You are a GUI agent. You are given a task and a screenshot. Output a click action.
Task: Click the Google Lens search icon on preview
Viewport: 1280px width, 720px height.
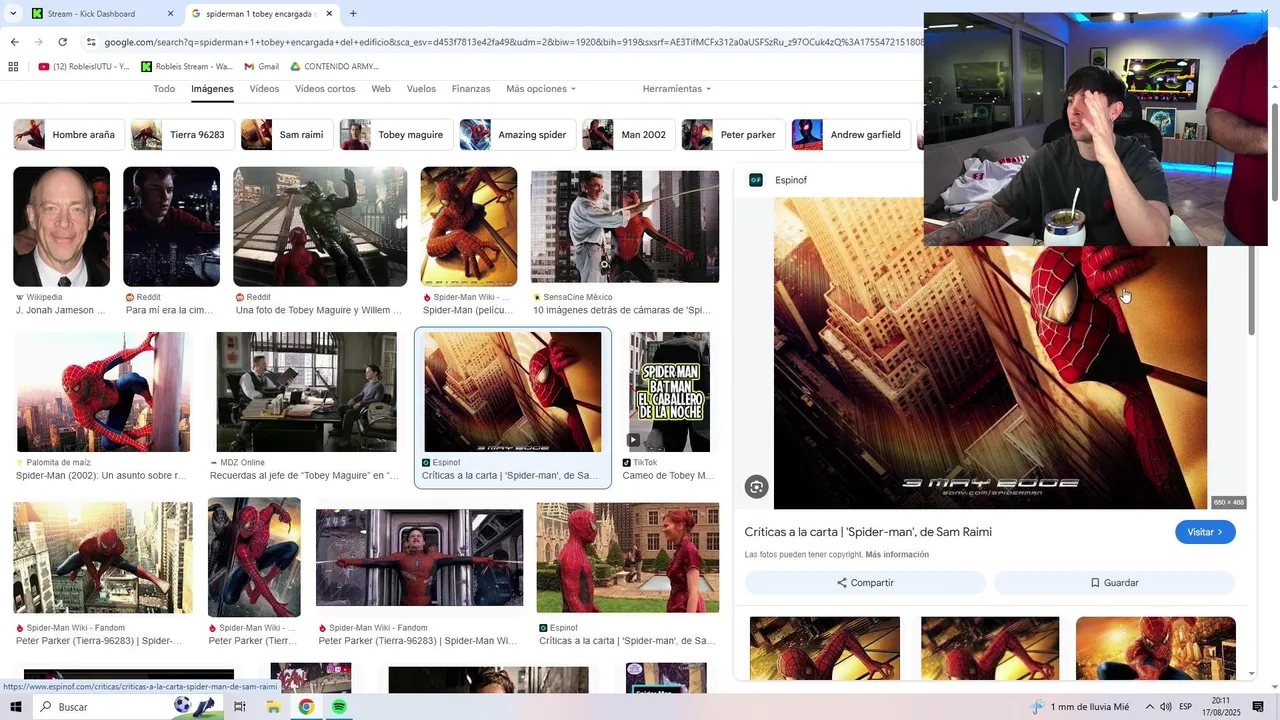pos(756,487)
